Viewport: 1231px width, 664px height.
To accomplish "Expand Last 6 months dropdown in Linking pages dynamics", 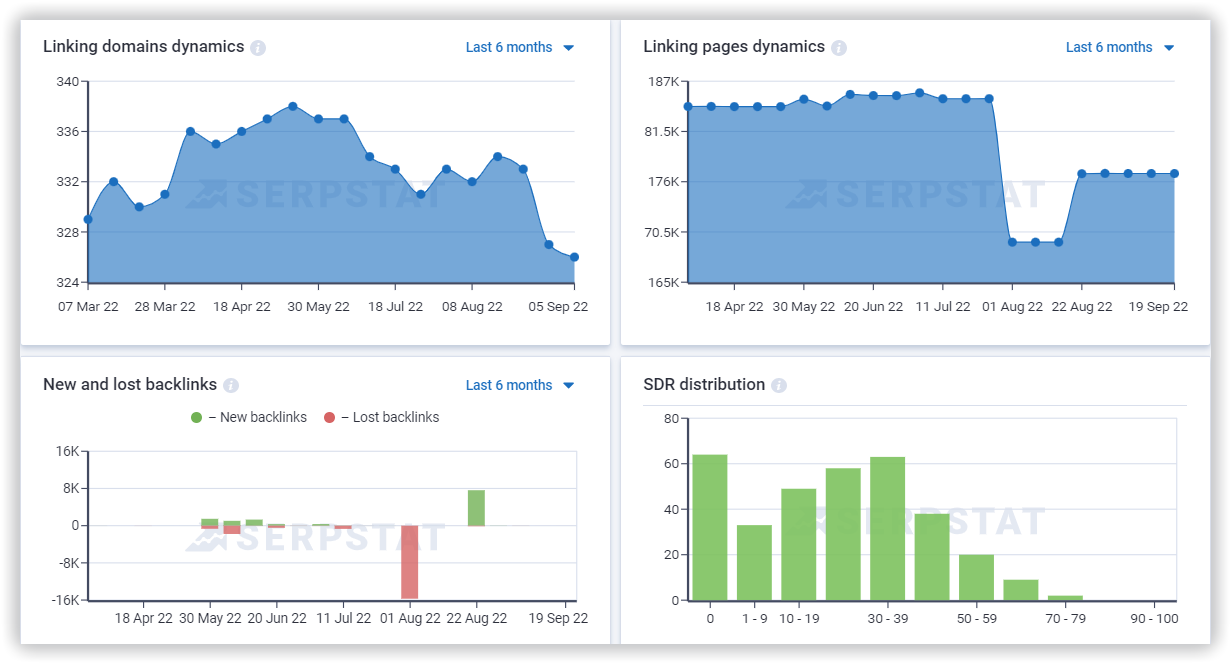I will click(1119, 47).
